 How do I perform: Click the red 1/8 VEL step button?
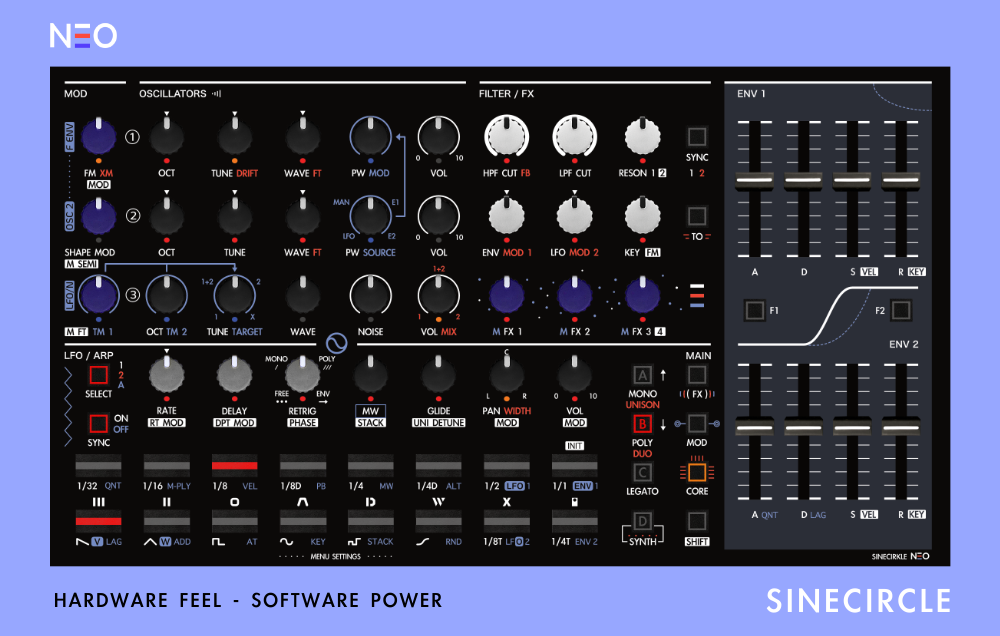(x=235, y=466)
